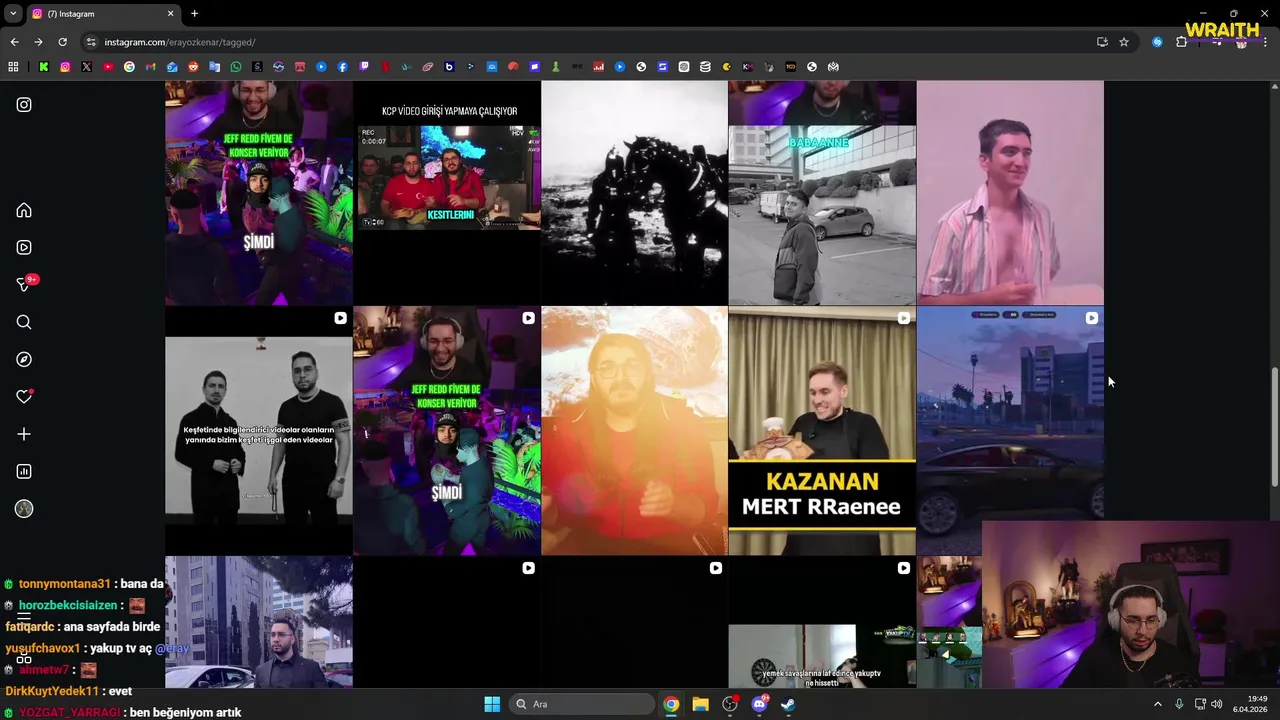The width and height of the screenshot is (1280, 720).
Task: Open the YouTube bookmark
Action: point(108,67)
